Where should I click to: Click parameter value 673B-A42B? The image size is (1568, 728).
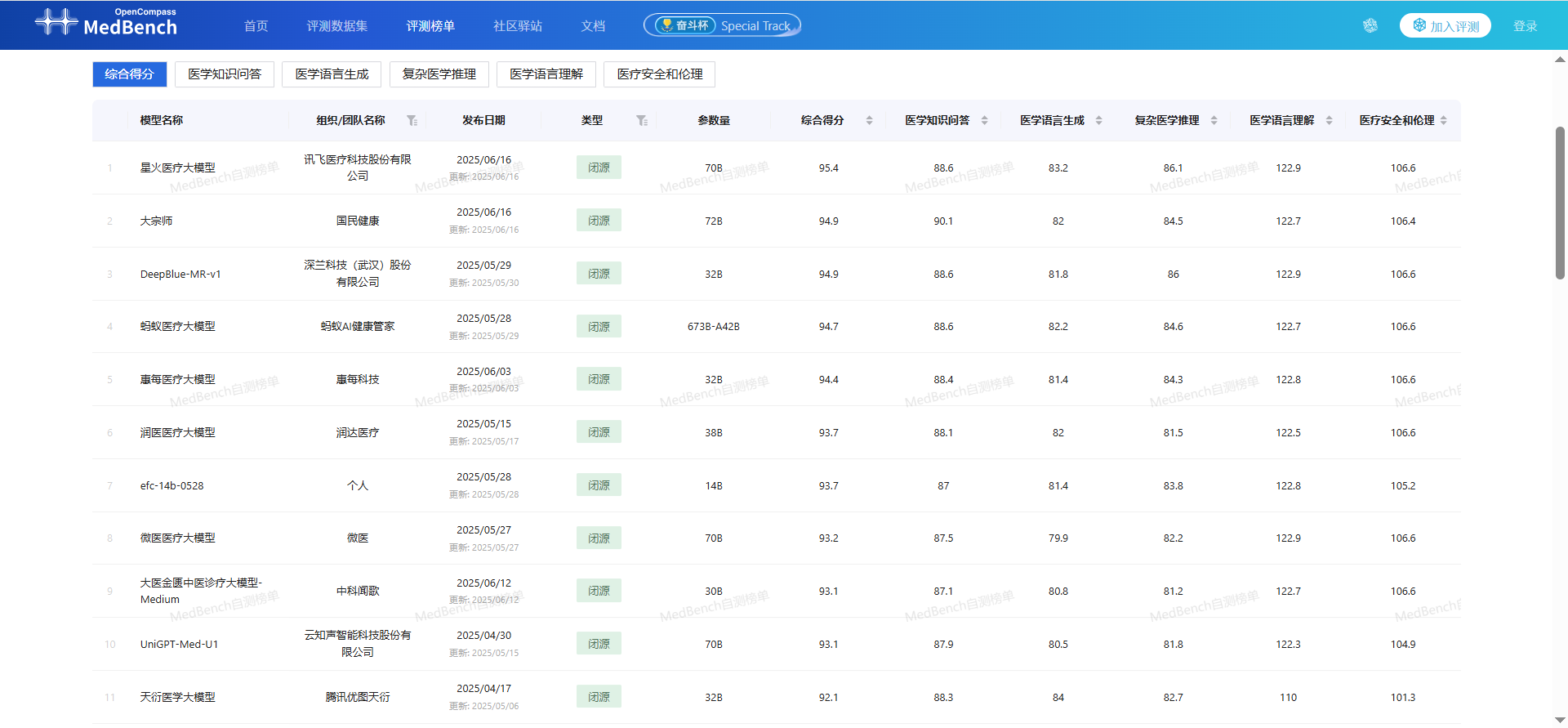714,327
